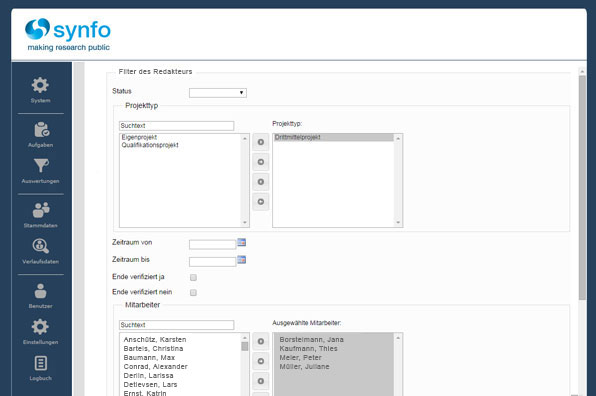Select Eigenprojekt in available project types
The image size is (596, 396).
point(139,137)
